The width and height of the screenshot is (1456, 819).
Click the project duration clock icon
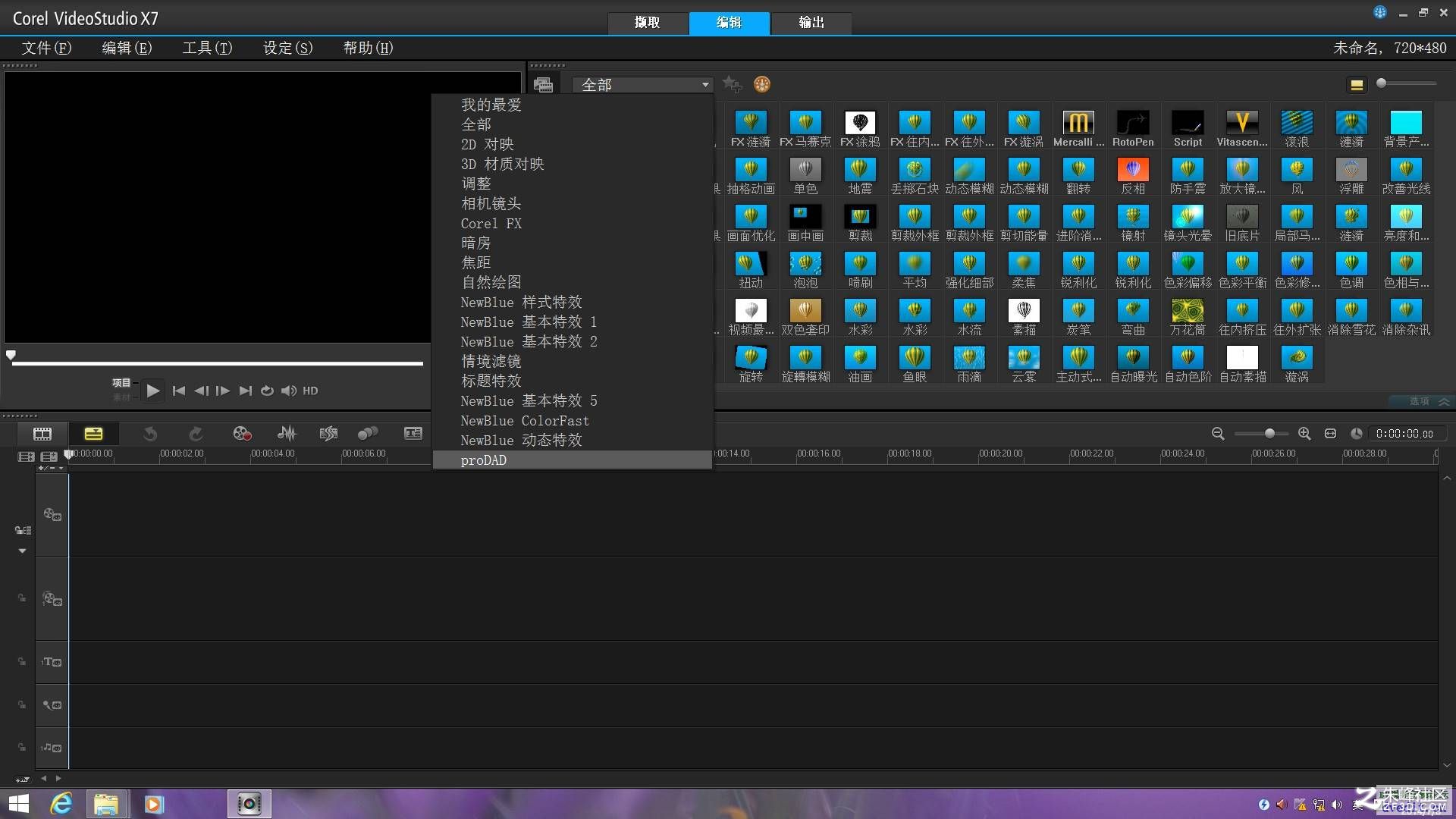click(x=1357, y=434)
